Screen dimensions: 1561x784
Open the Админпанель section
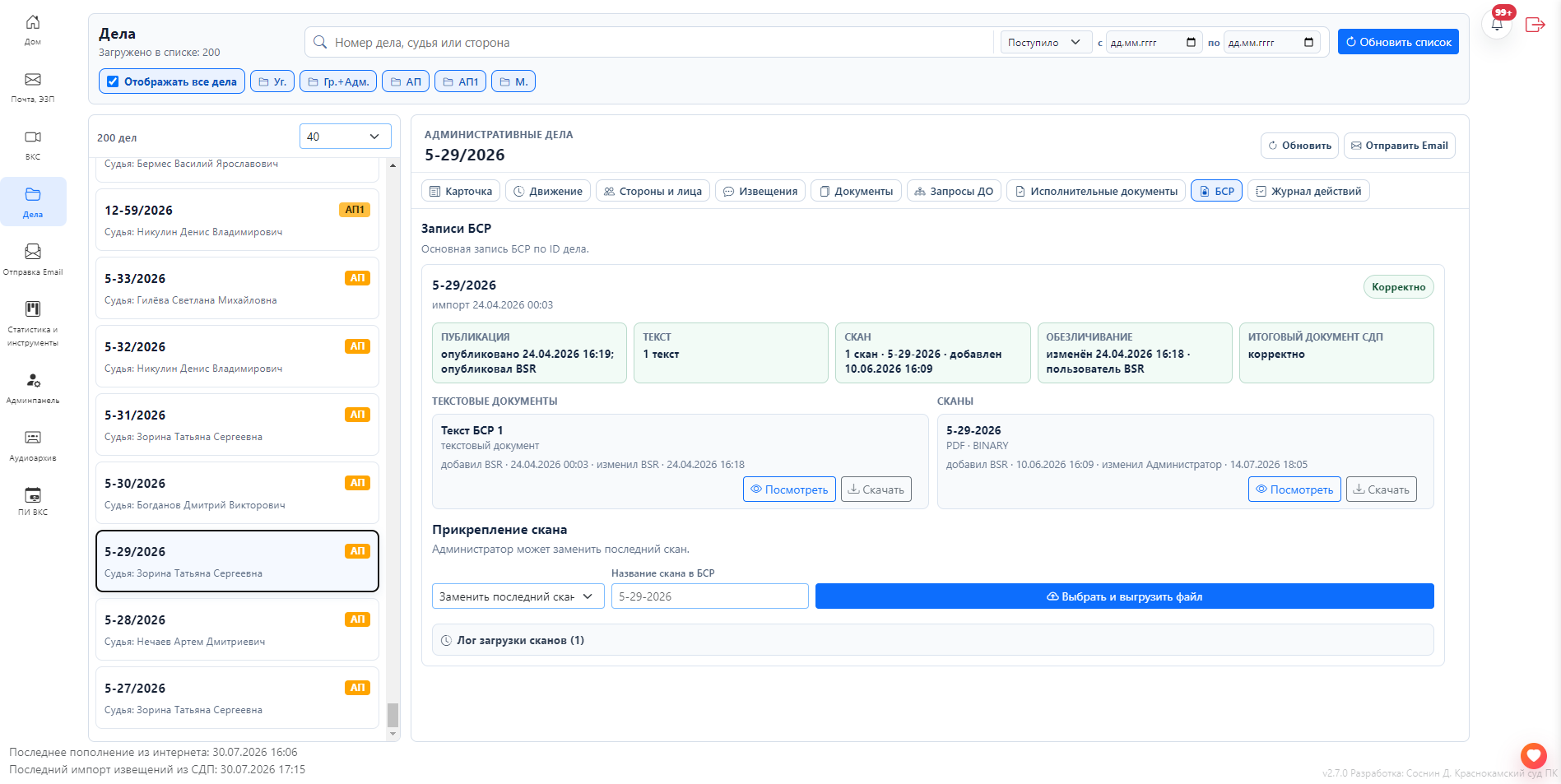tap(33, 387)
